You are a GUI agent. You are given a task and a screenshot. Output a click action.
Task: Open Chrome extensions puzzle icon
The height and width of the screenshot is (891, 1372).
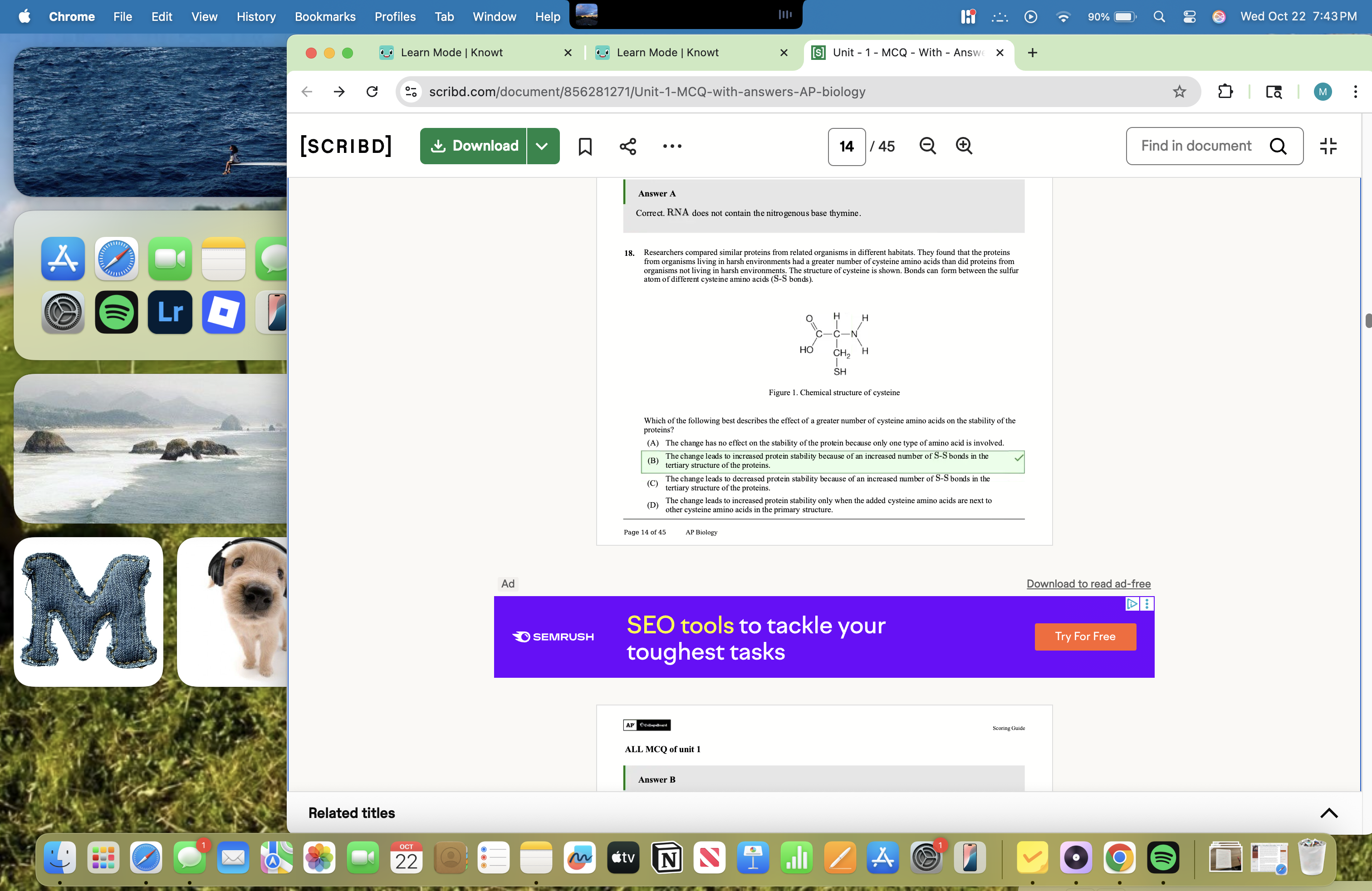coord(1225,92)
